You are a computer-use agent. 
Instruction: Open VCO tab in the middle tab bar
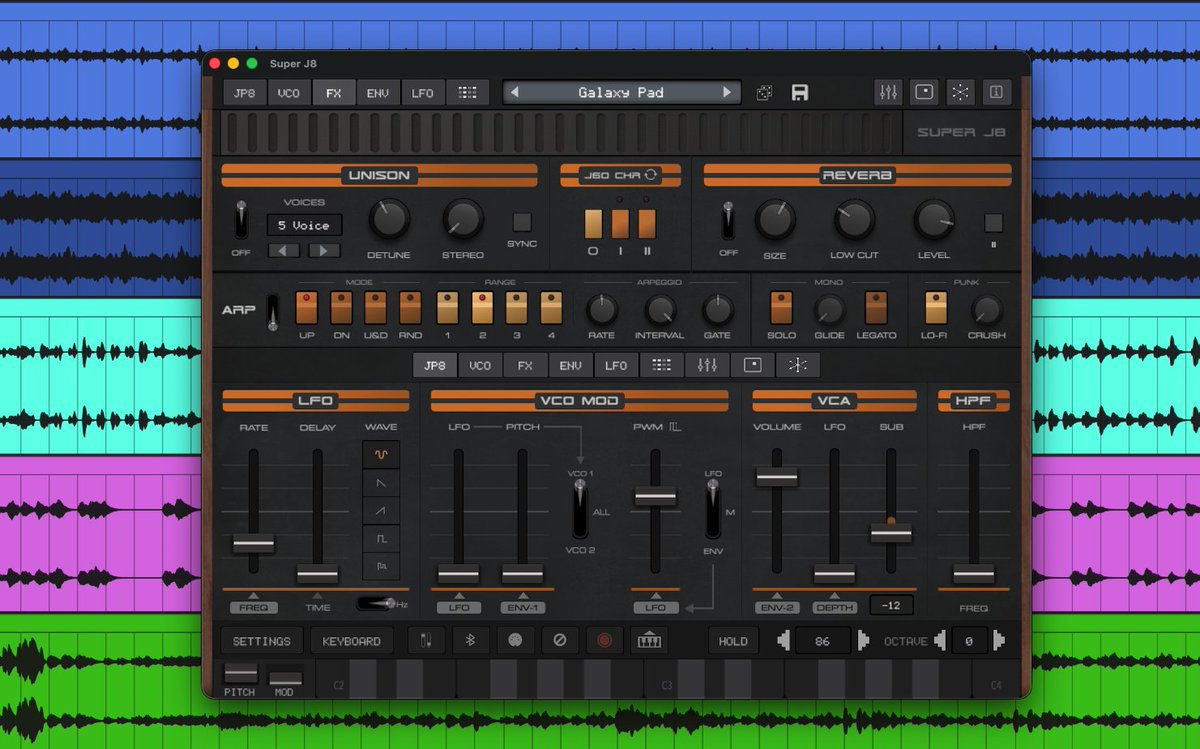point(480,365)
